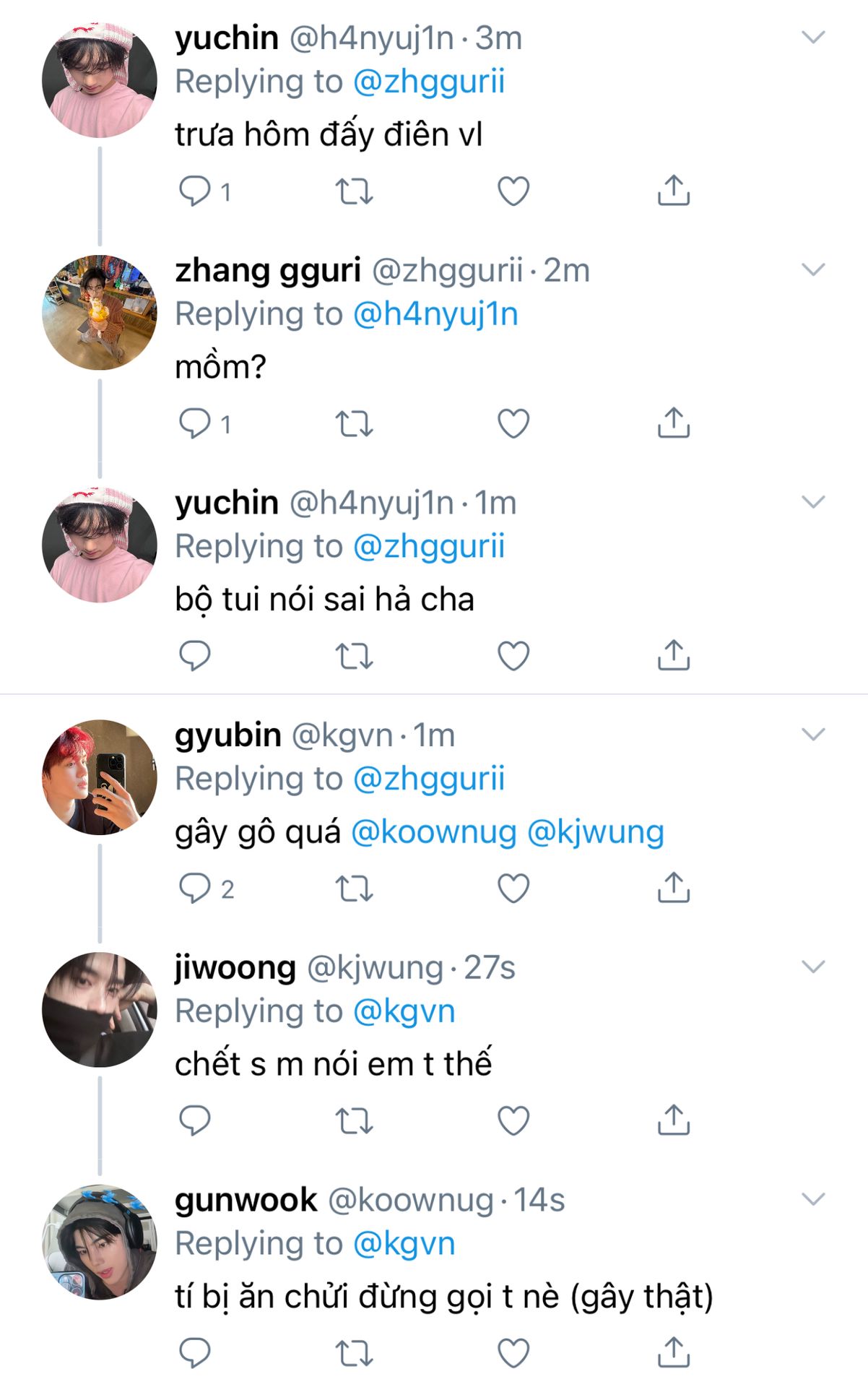Image resolution: width=868 pixels, height=1387 pixels.
Task: Reply to gyubin's "gây gô quá" tweet
Action: (194, 889)
